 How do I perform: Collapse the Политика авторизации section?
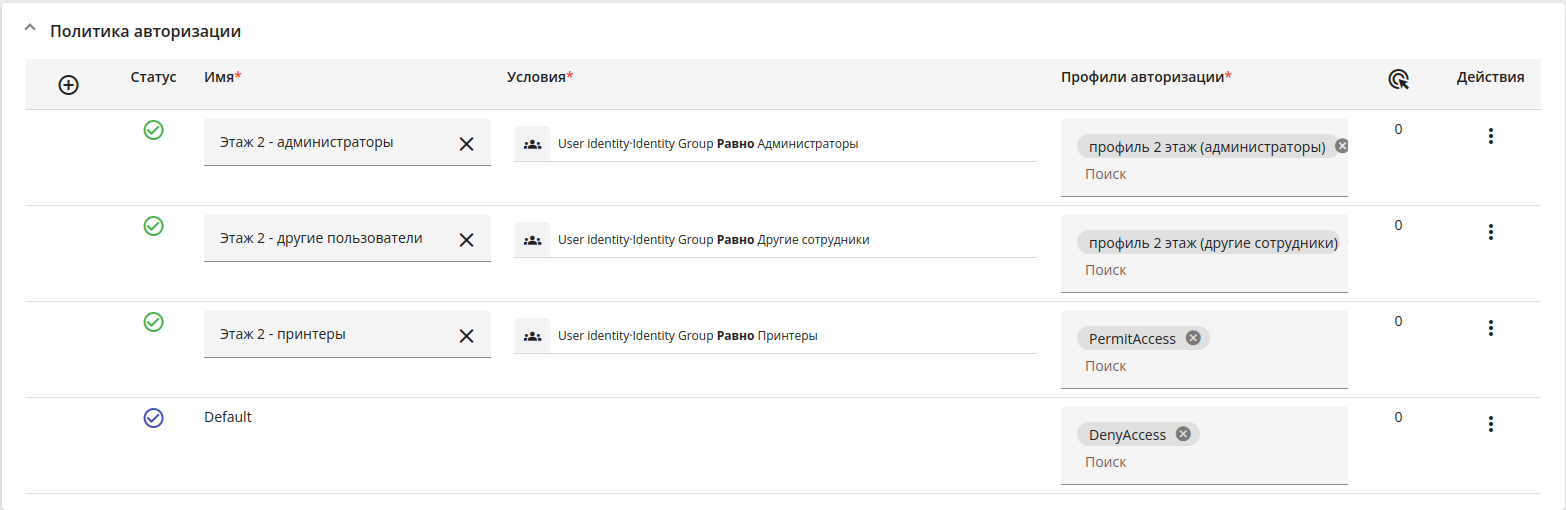pyautogui.click(x=30, y=30)
